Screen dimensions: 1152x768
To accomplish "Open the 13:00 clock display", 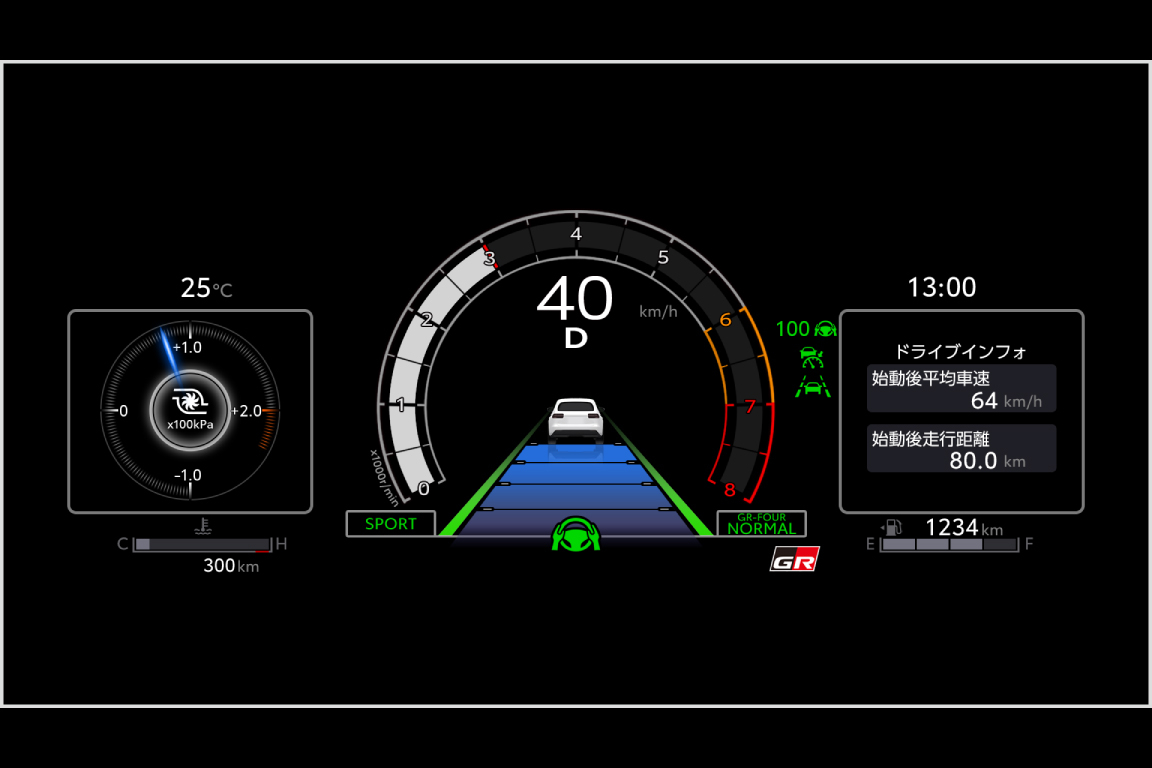I will 942,287.
